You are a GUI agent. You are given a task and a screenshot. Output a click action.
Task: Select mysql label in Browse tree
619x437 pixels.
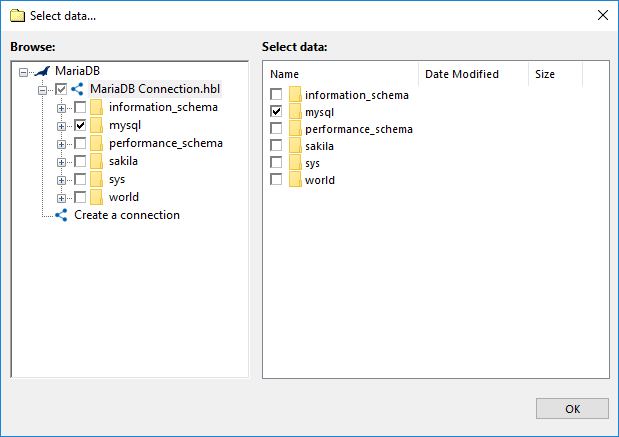[x=125, y=126]
